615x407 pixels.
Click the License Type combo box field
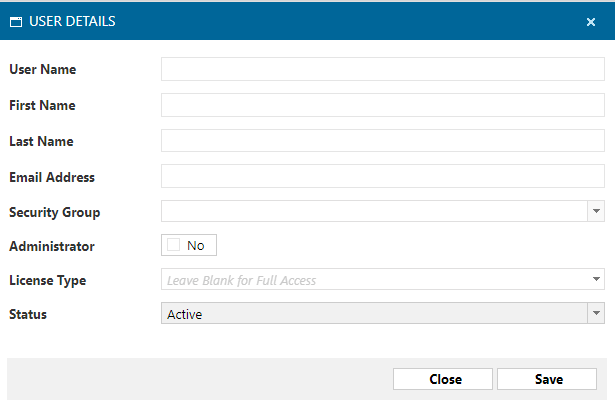pos(374,280)
